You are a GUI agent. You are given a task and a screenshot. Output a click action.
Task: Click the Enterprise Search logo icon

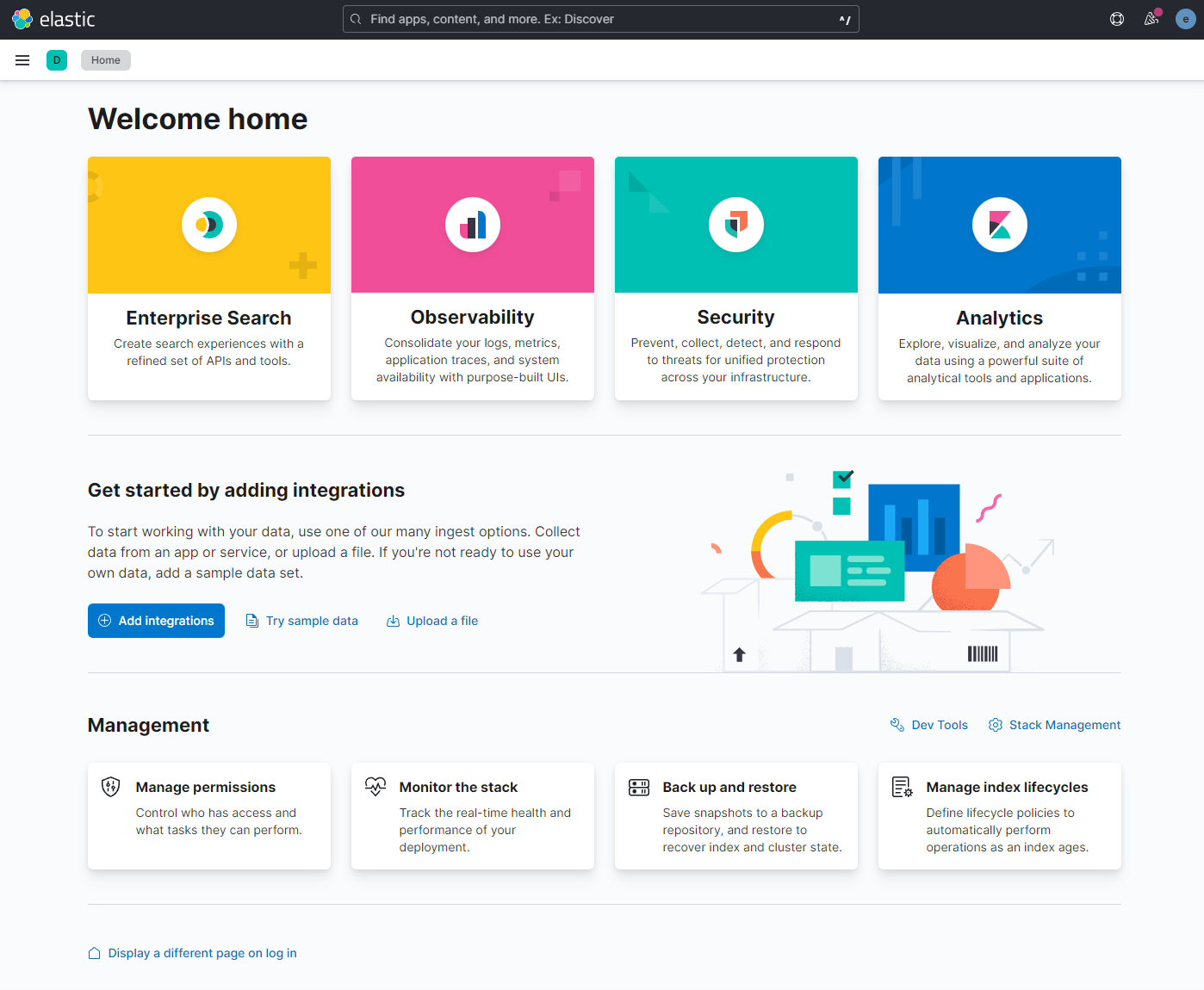click(209, 225)
